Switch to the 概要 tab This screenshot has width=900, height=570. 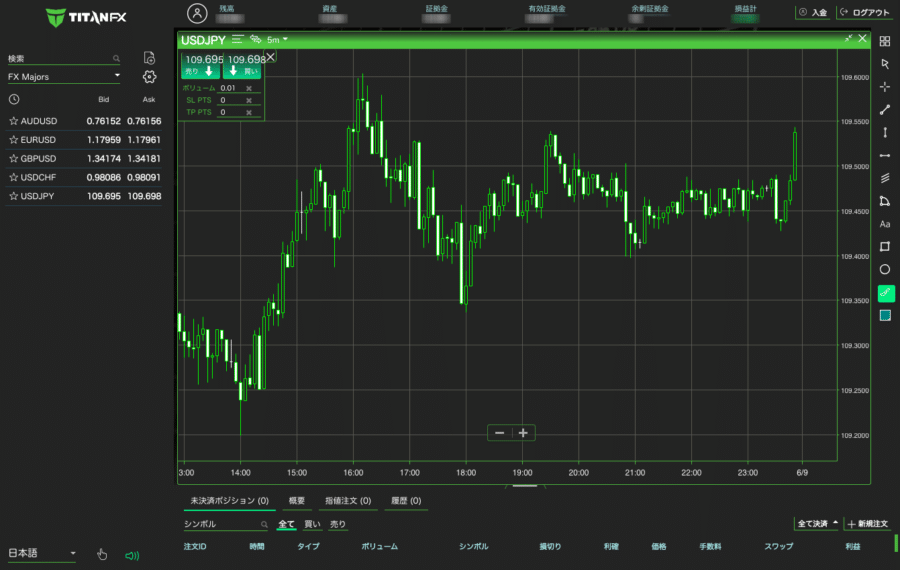[297, 501]
